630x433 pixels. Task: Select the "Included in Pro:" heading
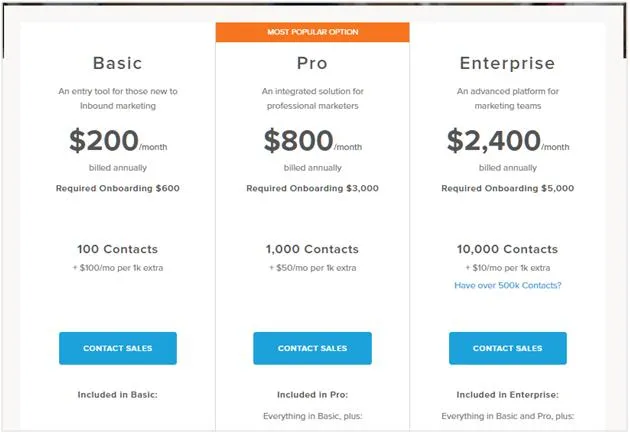(x=312, y=395)
